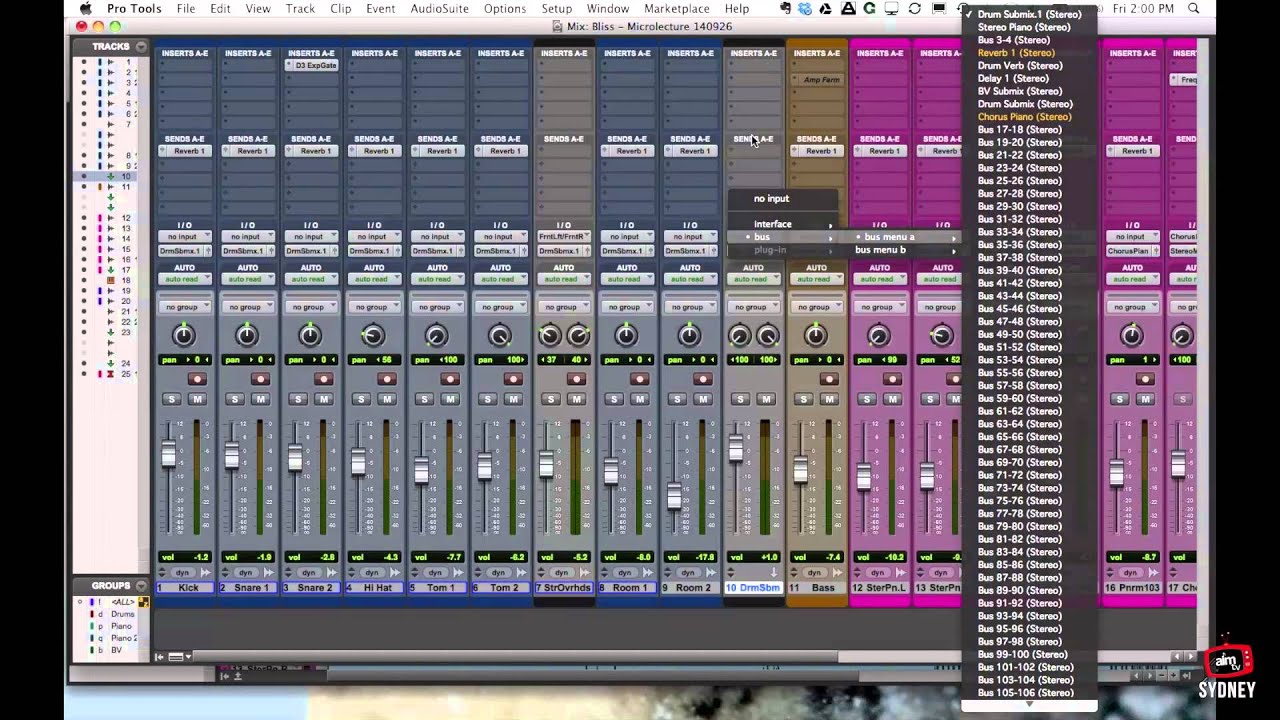Open Kick input selector showing no input
The width and height of the screenshot is (1280, 720).
[185, 237]
